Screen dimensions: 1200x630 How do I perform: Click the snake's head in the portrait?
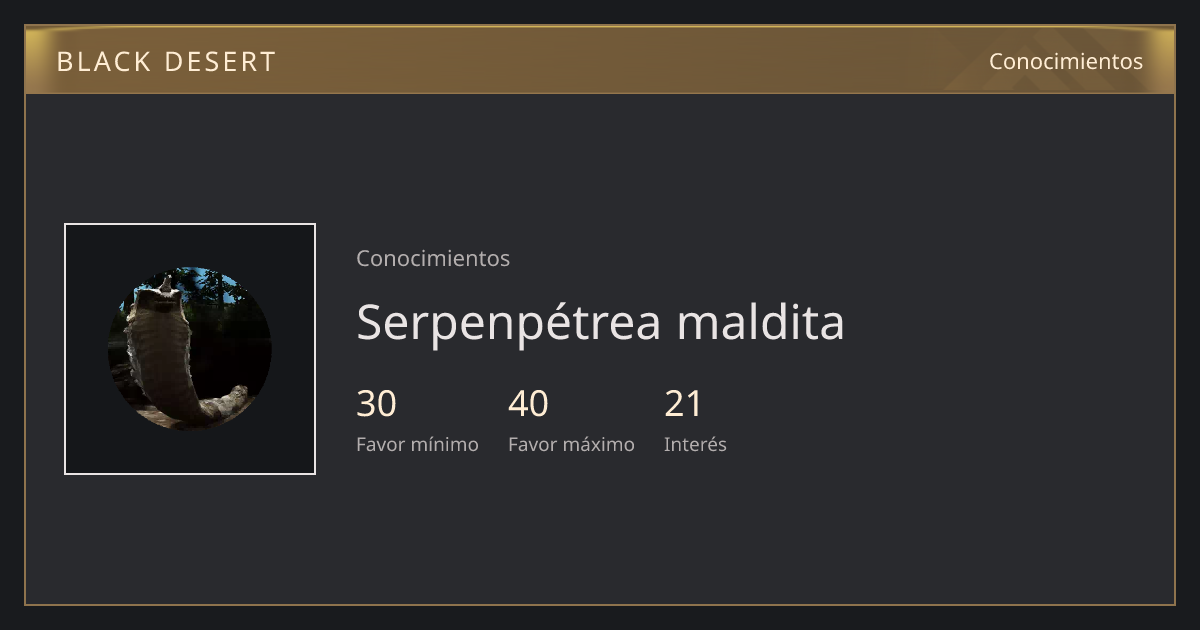pyautogui.click(x=162, y=295)
